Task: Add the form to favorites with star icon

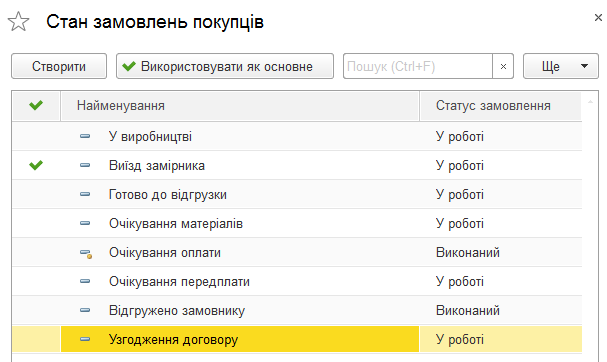Action: point(18,22)
